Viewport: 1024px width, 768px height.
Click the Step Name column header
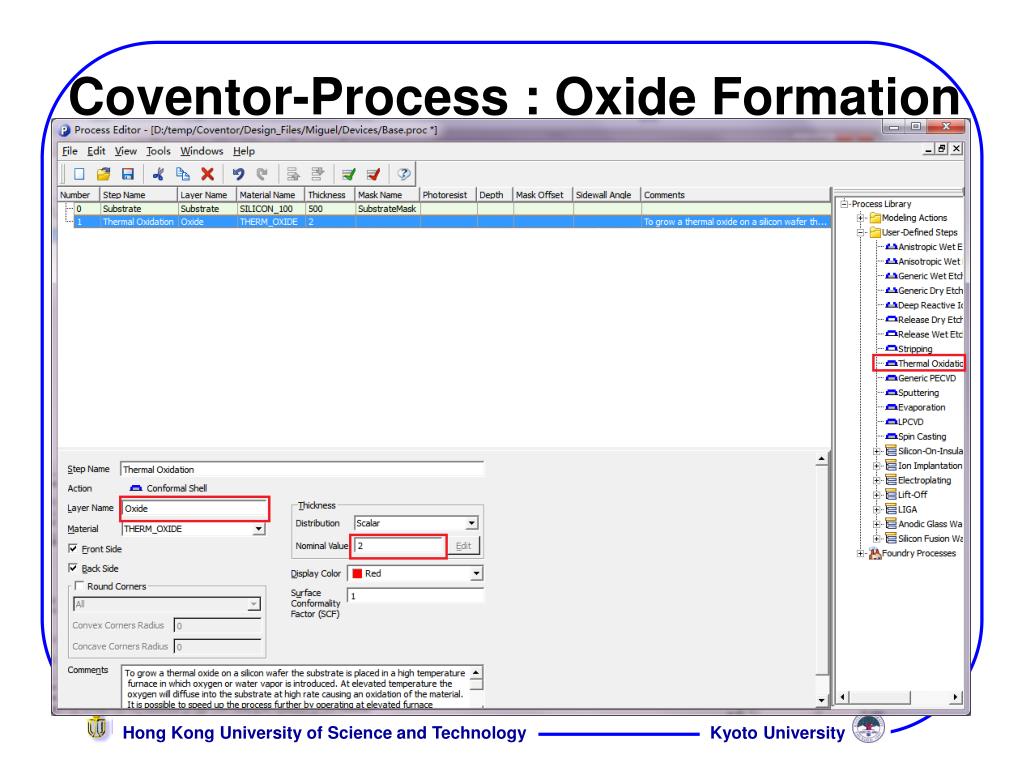tap(138, 195)
